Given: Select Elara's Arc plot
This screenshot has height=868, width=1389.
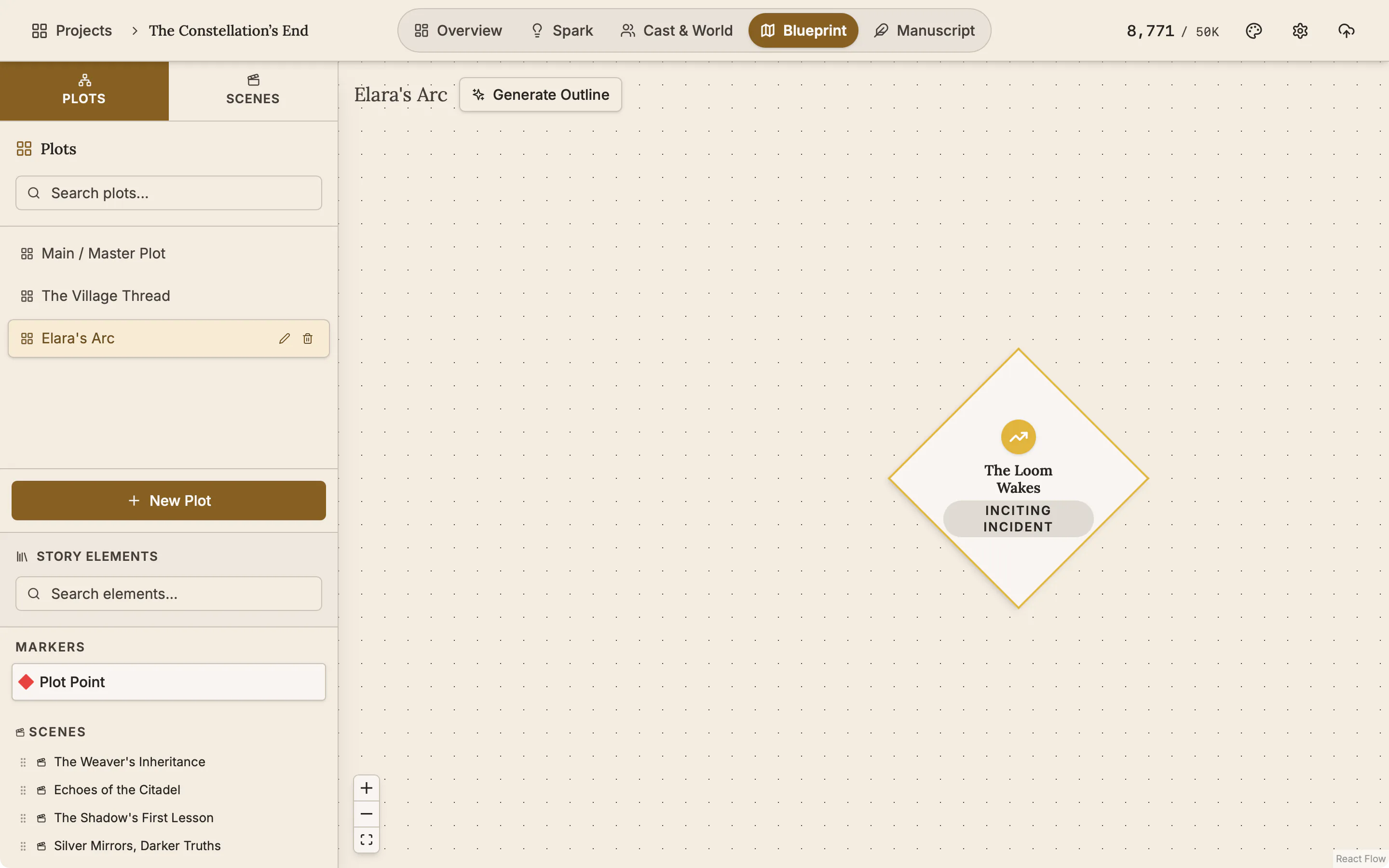Looking at the screenshot, I should [169, 339].
